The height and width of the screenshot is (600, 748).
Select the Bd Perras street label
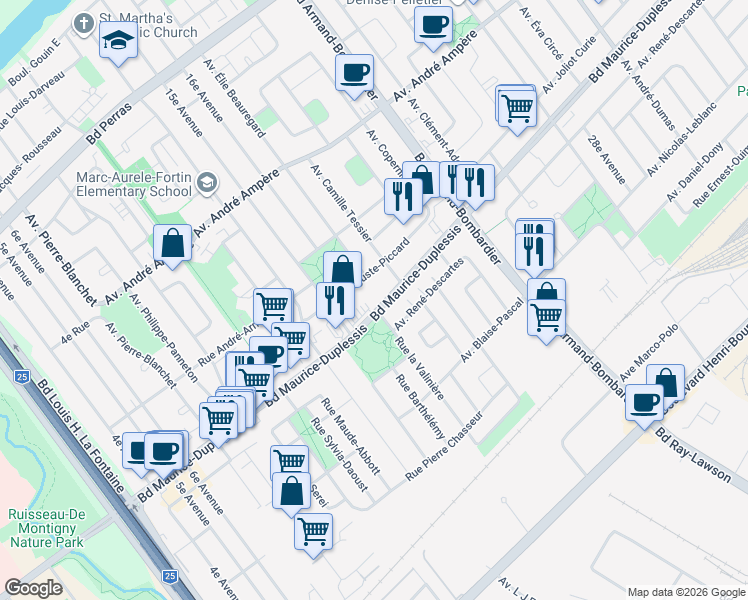(x=109, y=124)
